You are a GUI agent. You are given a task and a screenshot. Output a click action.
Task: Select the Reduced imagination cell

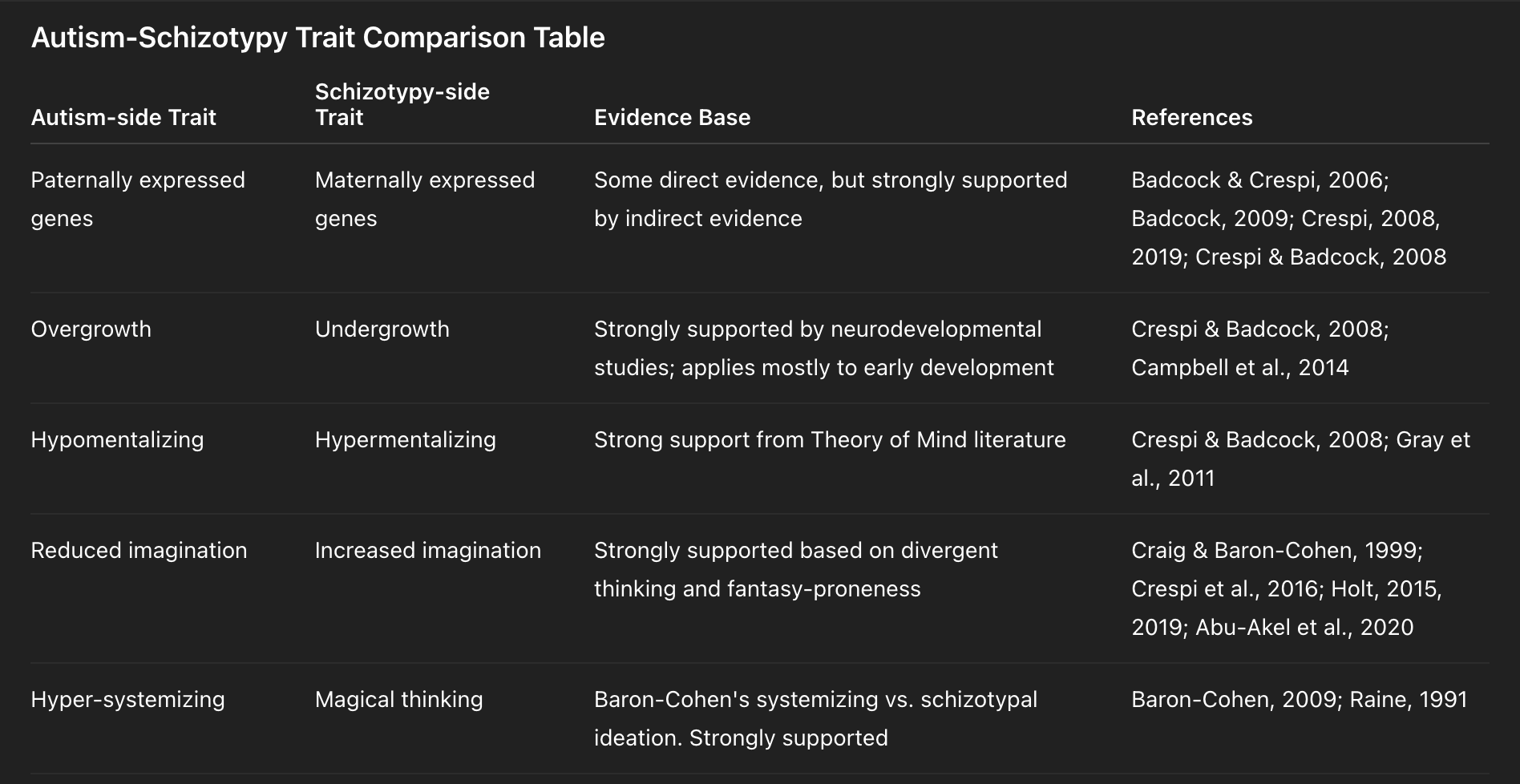point(139,550)
